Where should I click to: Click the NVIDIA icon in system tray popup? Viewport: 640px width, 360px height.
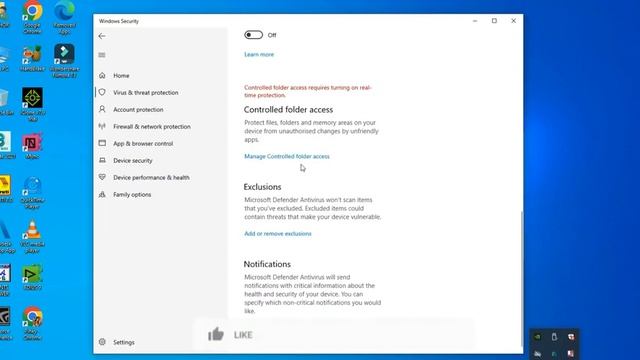538,337
